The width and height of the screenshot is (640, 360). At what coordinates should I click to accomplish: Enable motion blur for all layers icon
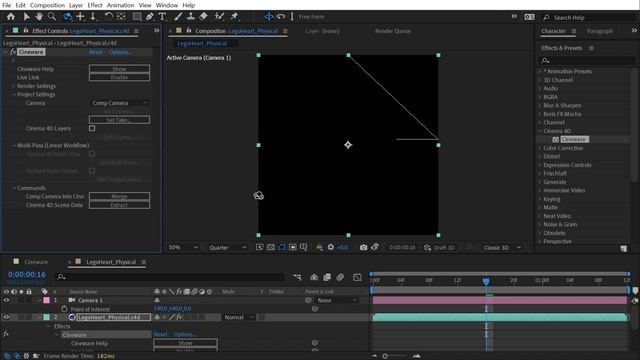coord(340,277)
